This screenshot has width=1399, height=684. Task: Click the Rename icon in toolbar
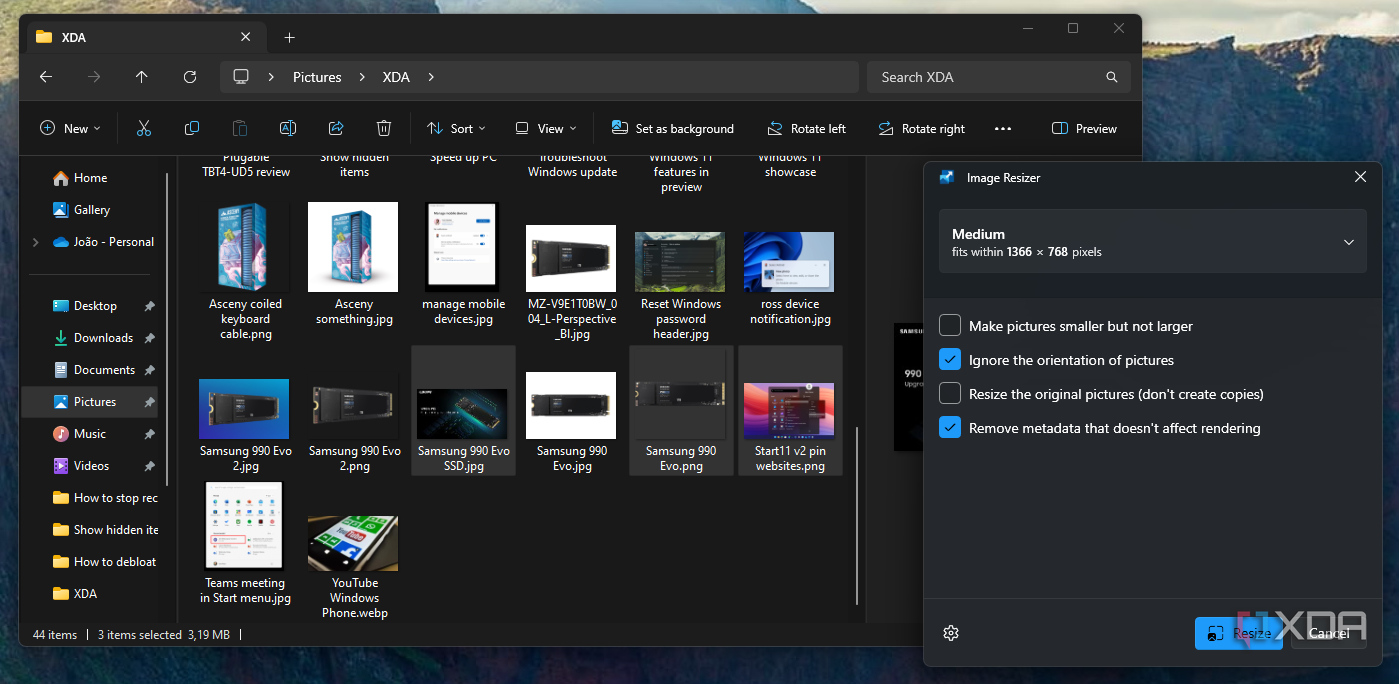pyautogui.click(x=288, y=128)
